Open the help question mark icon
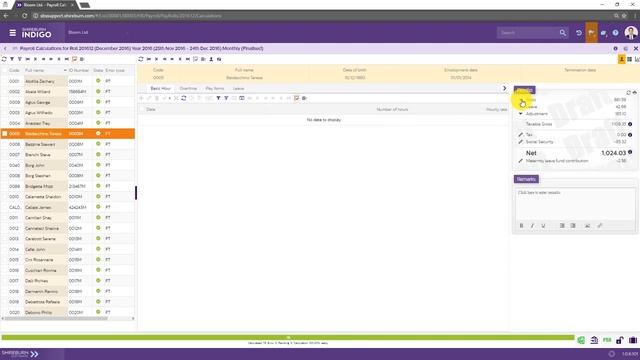This screenshot has width=640, height=360. (x=615, y=33)
